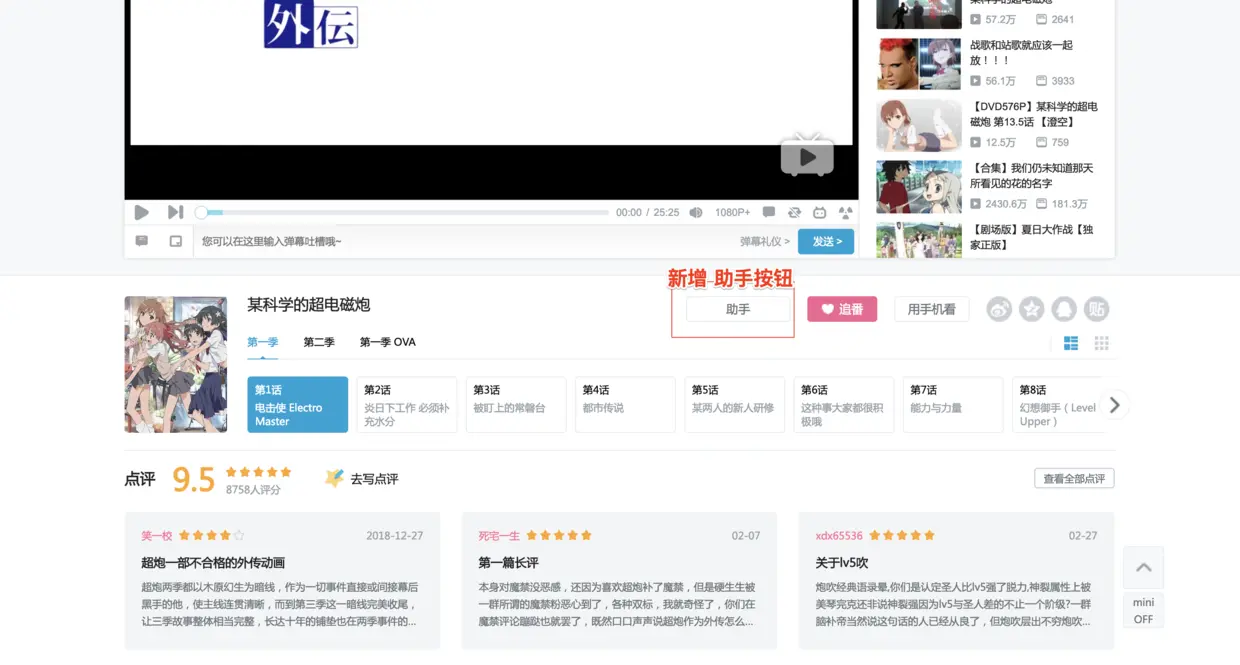
Task: Click the 追番 follow button
Action: 842,309
